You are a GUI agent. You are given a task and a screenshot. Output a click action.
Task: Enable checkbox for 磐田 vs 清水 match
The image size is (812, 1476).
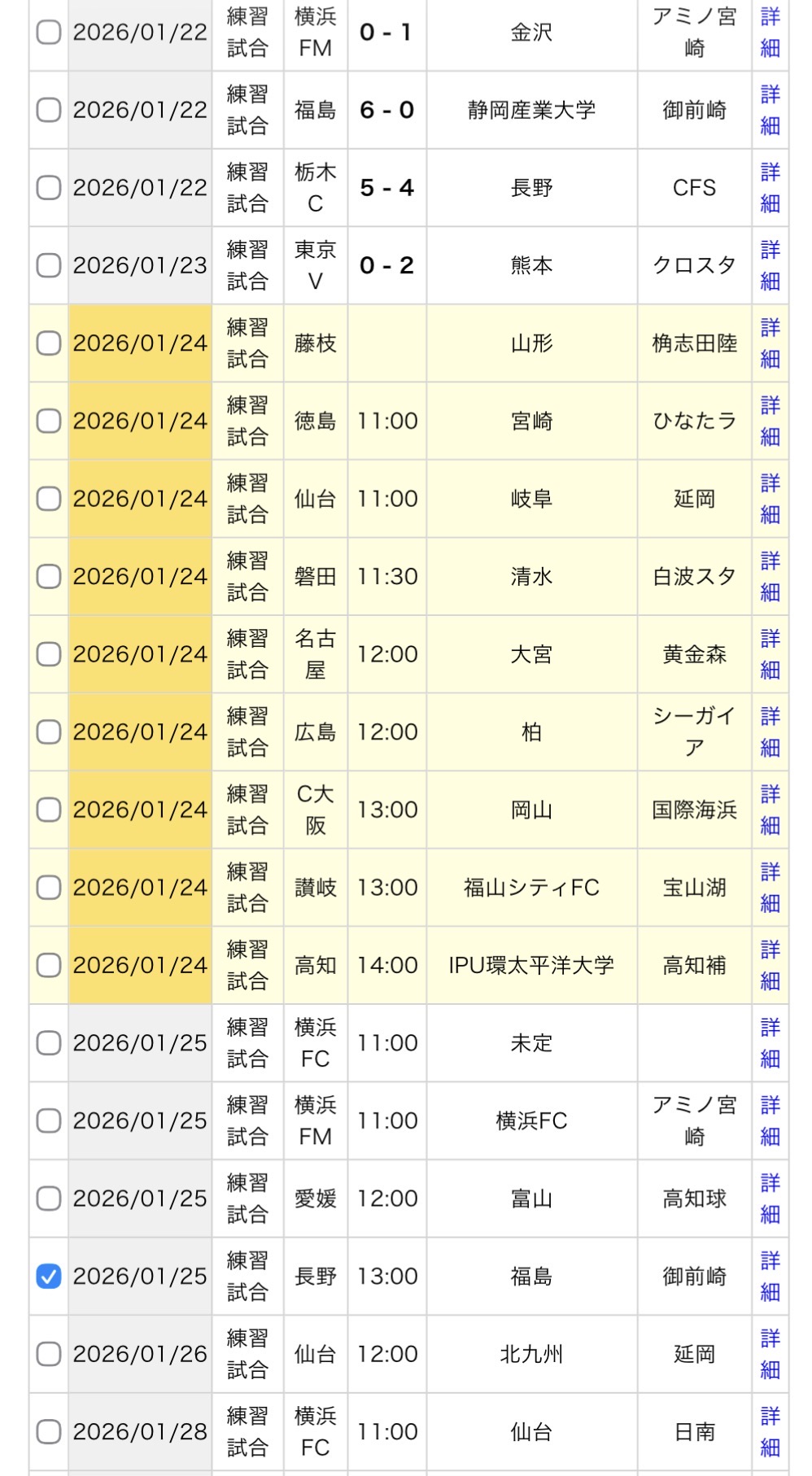pyautogui.click(x=49, y=577)
